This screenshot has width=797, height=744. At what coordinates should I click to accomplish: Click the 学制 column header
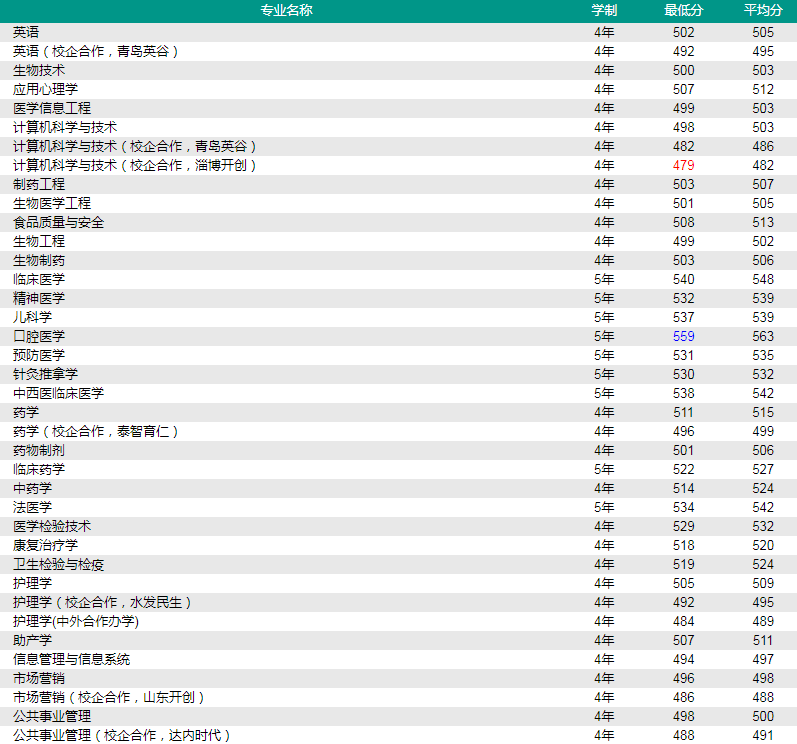[x=604, y=10]
